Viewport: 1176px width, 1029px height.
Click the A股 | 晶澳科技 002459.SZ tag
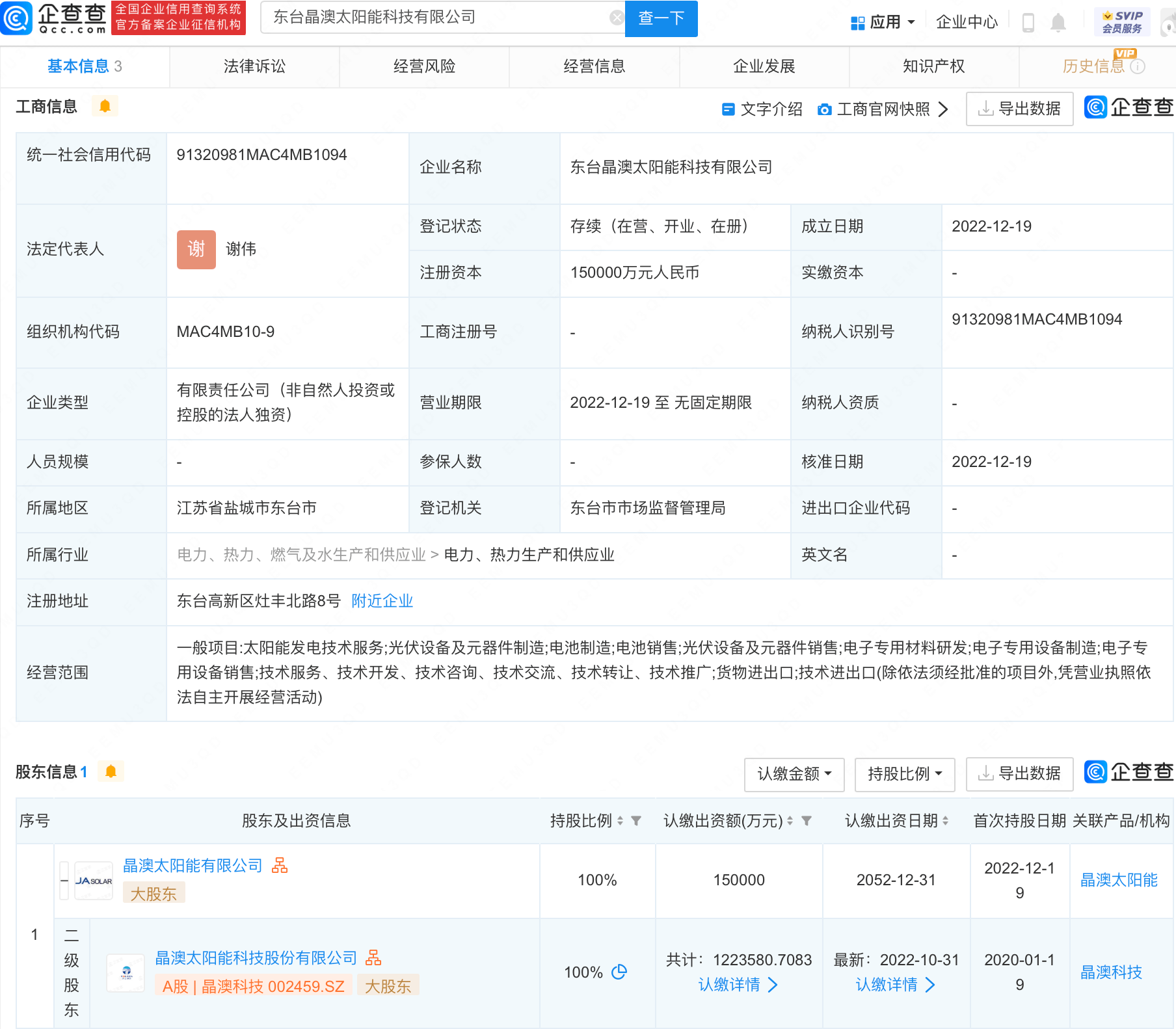pos(254,986)
